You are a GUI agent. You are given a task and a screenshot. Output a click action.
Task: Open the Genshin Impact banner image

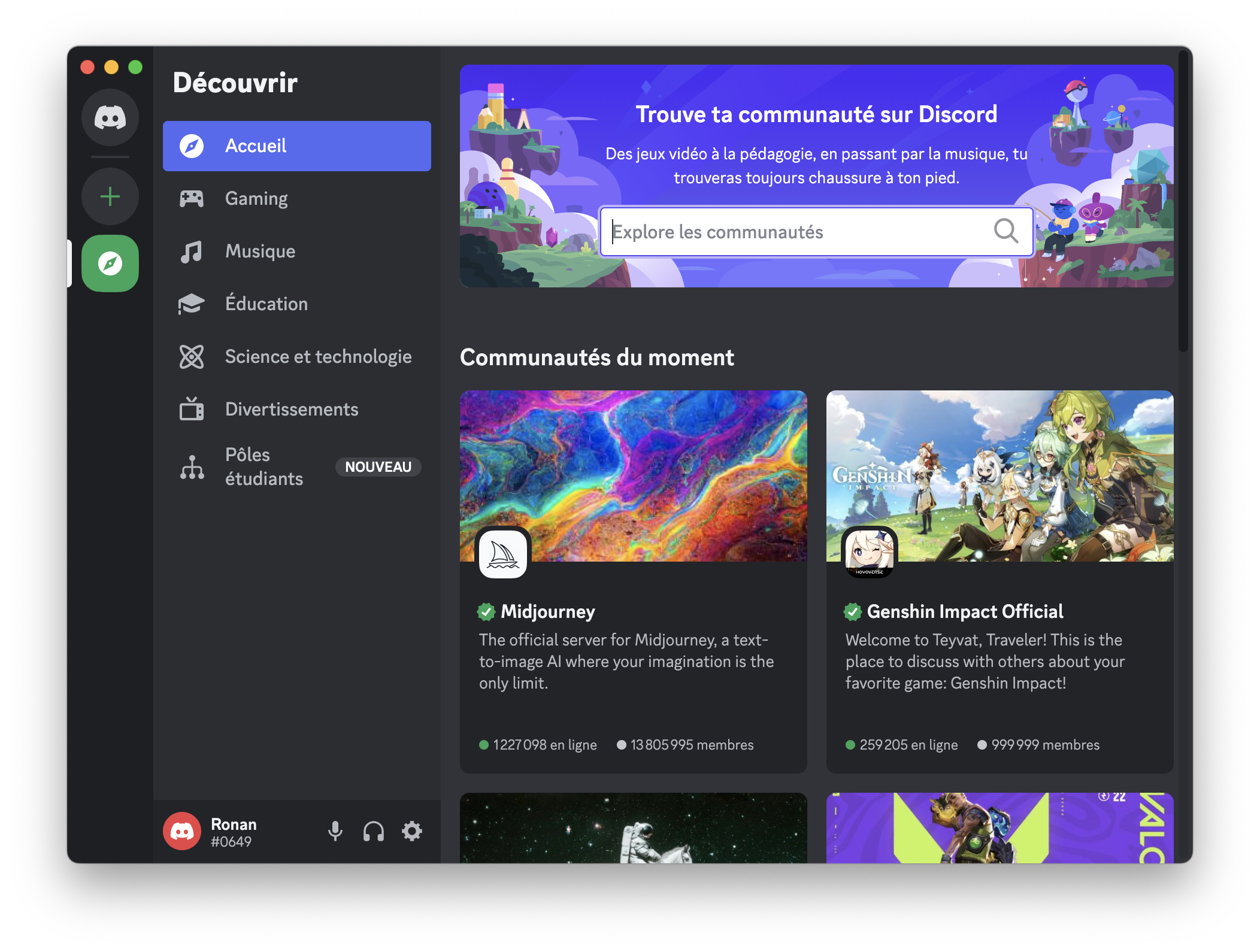point(1000,476)
